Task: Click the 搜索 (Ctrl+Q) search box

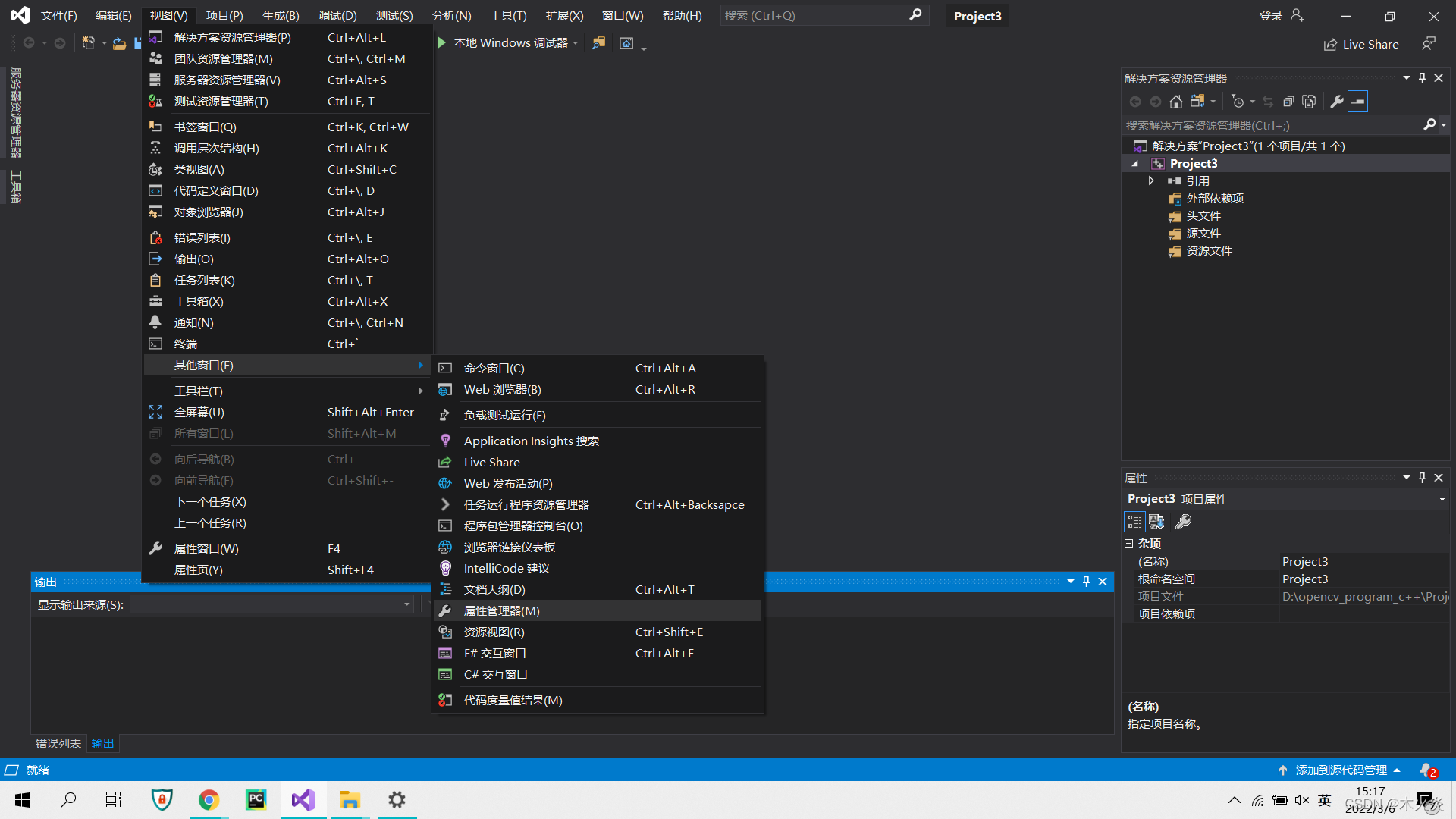Action: pyautogui.click(x=824, y=15)
